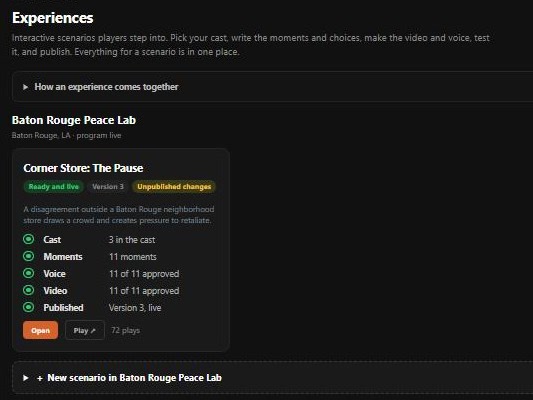Screen dimensions: 533x400
Task: Select the Cast row label
Action: [52, 240]
